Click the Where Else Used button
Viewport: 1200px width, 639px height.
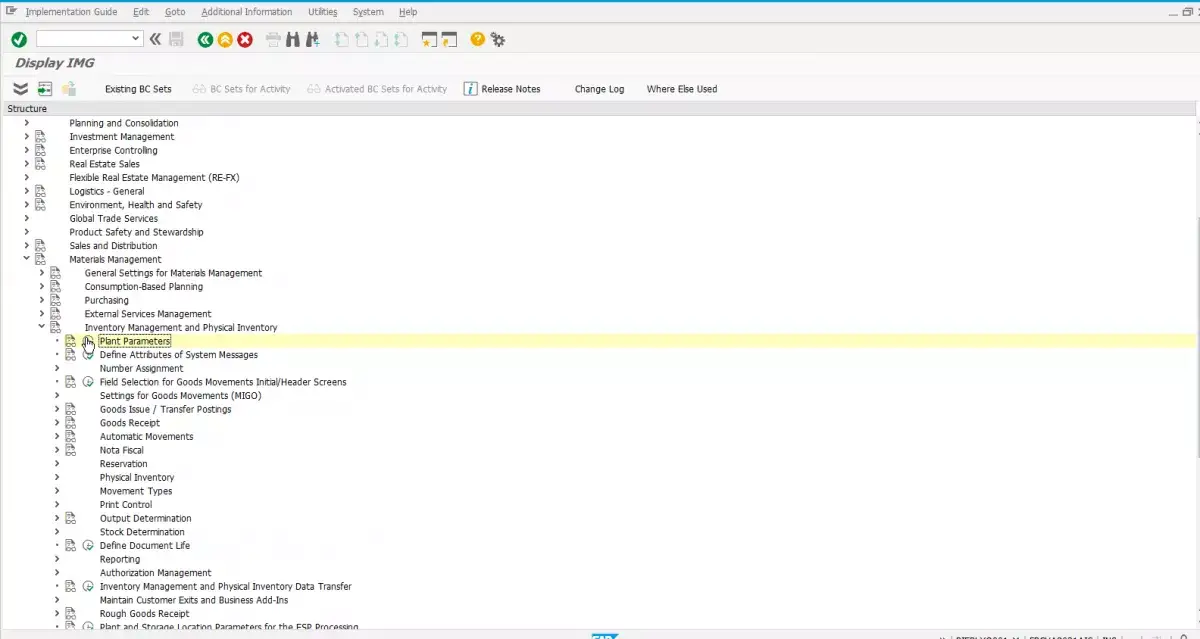click(682, 89)
